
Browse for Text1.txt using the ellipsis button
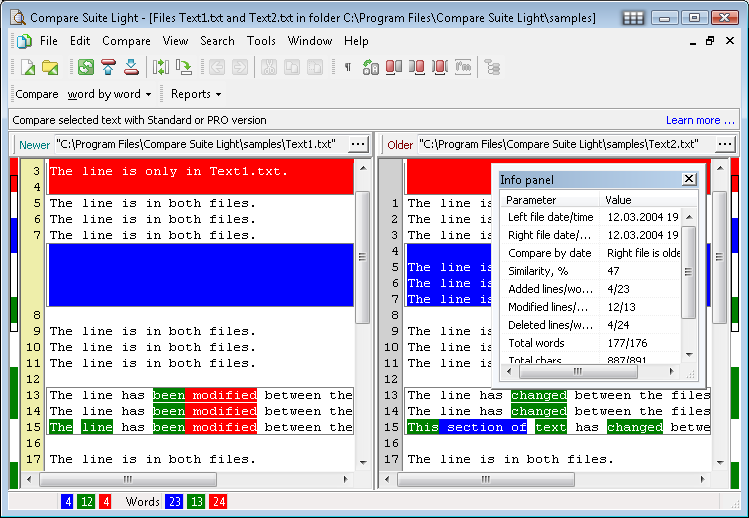[357, 144]
